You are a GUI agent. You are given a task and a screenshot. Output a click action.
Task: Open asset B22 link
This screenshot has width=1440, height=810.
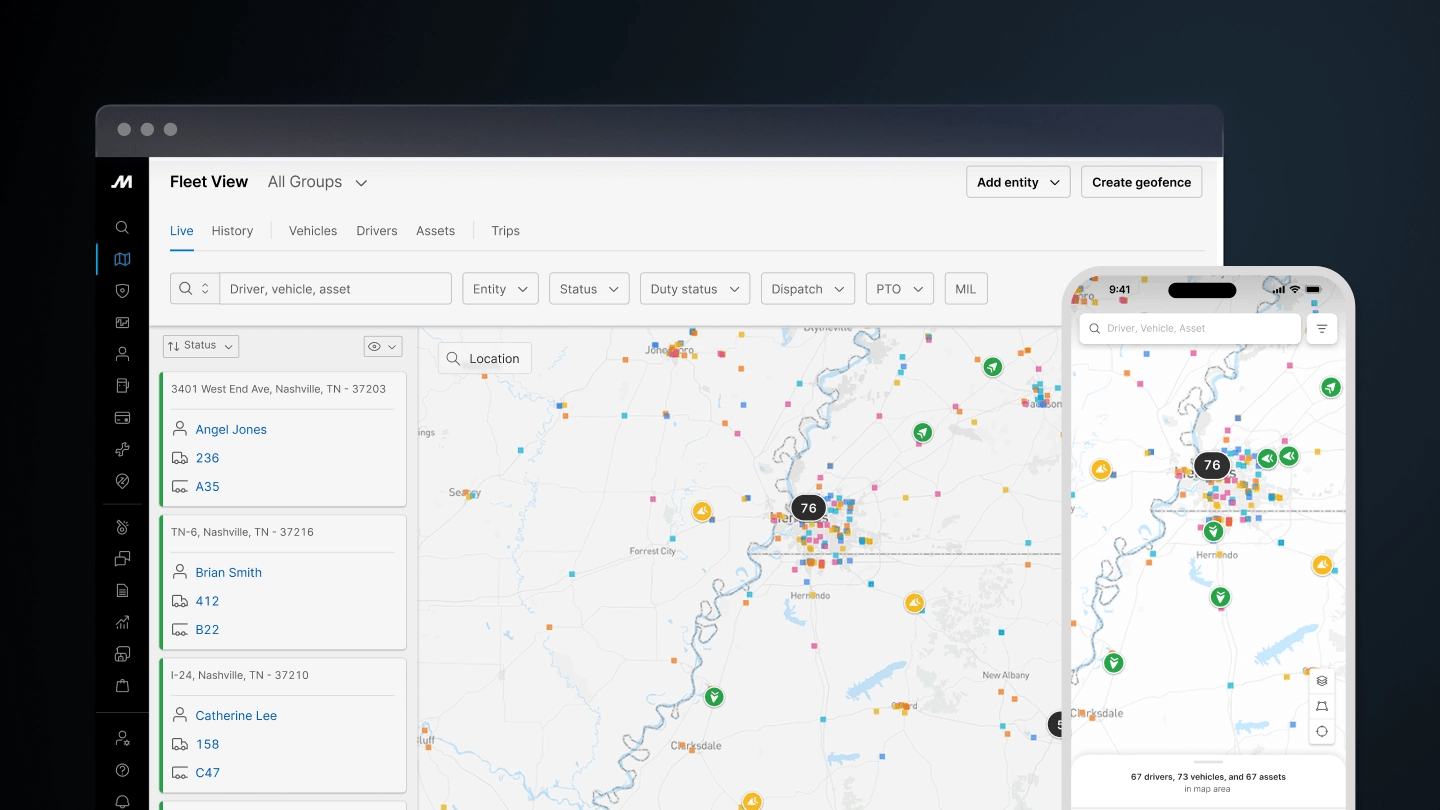pos(207,630)
